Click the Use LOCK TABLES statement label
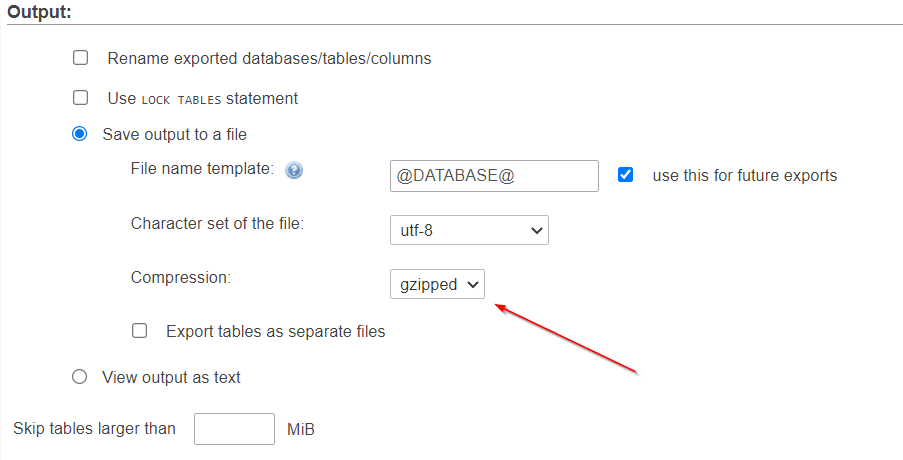903x460 pixels. coord(202,98)
